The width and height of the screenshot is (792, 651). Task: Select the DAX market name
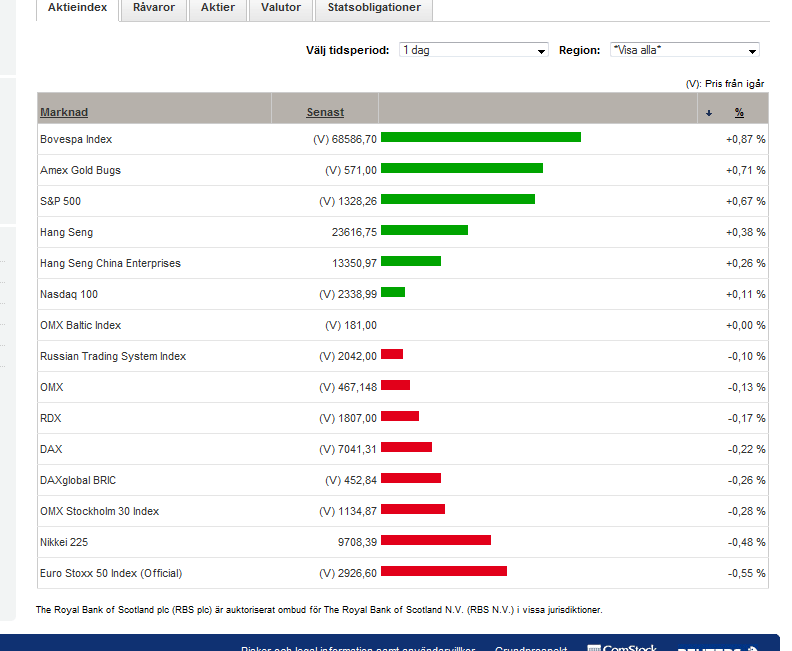click(x=51, y=449)
